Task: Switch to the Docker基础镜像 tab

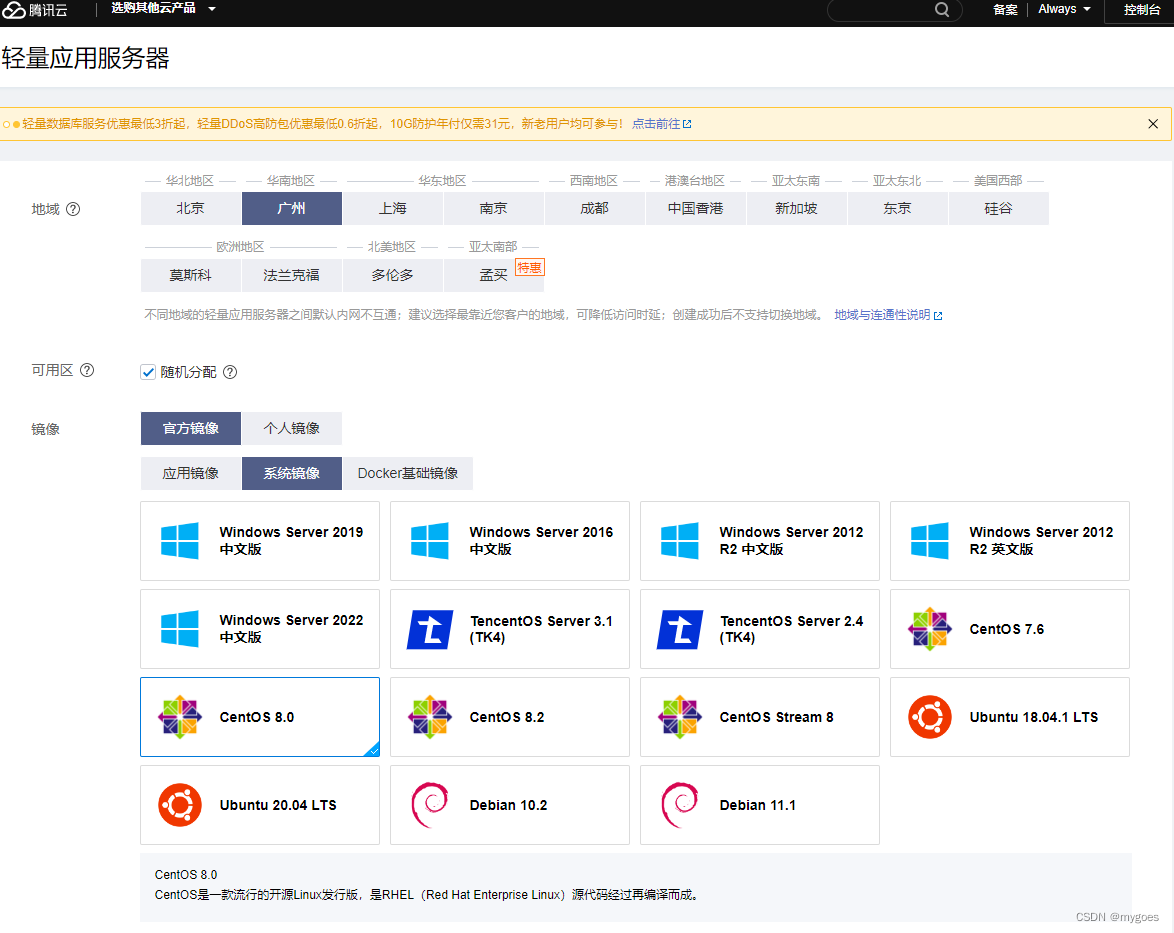Action: (408, 473)
